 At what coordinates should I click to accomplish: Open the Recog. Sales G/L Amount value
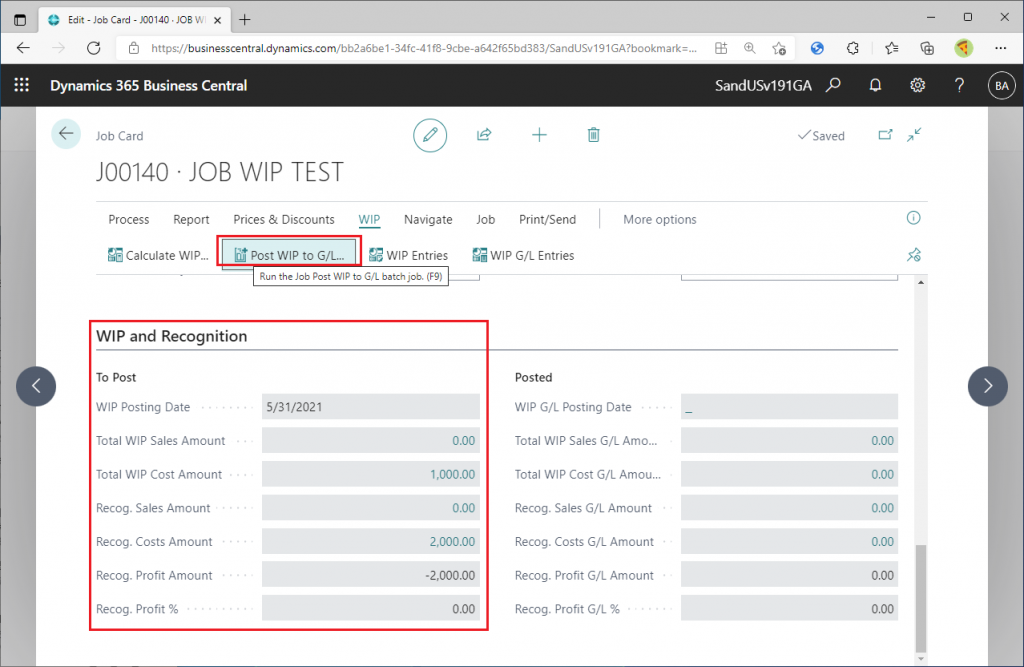pyautogui.click(x=882, y=508)
